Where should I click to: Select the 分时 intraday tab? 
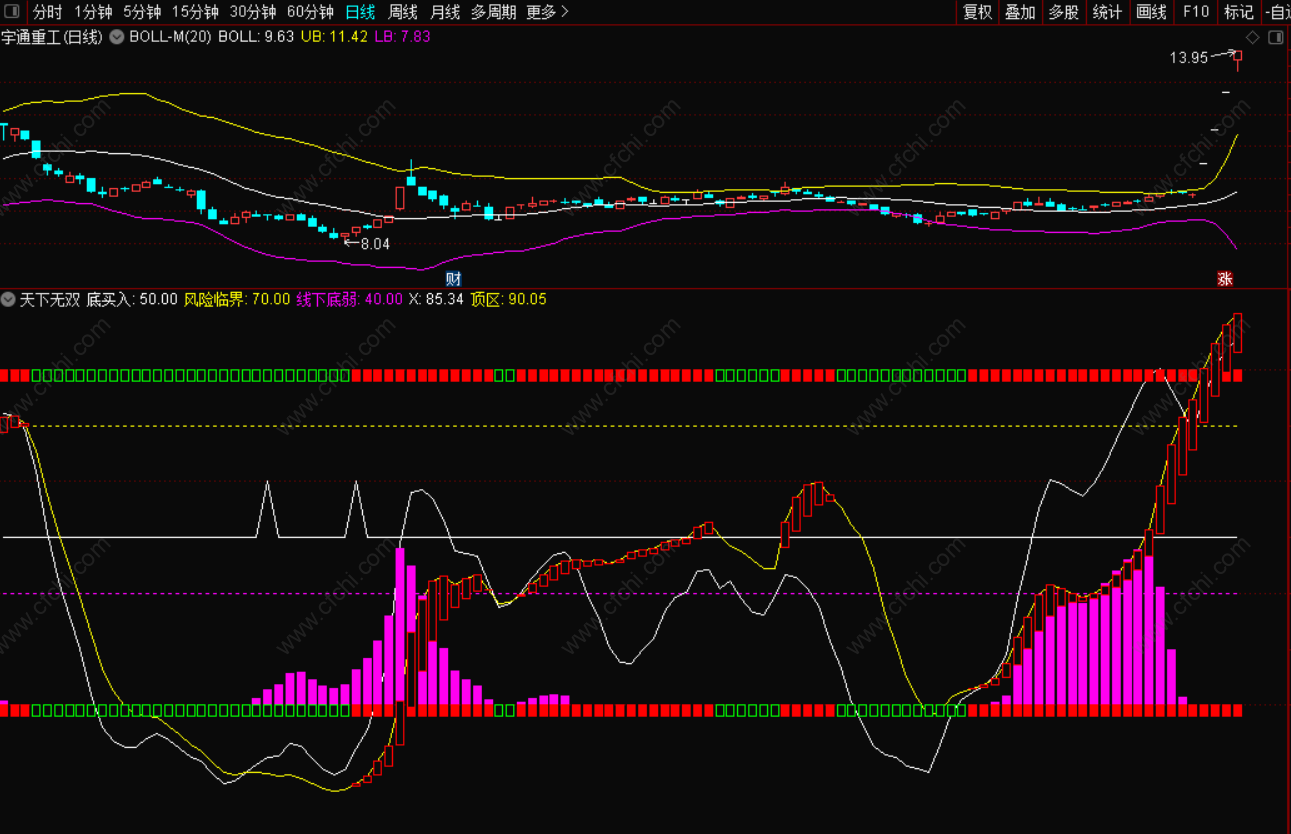pos(47,12)
